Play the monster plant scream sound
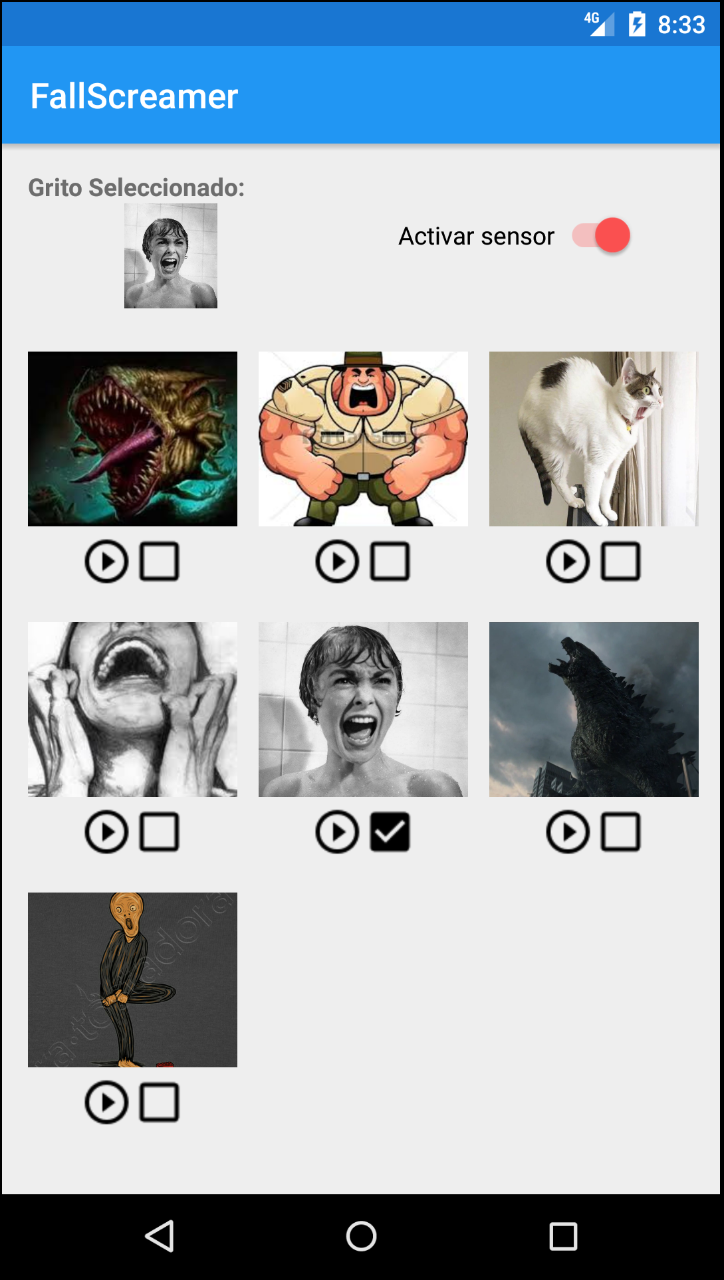 tap(107, 562)
